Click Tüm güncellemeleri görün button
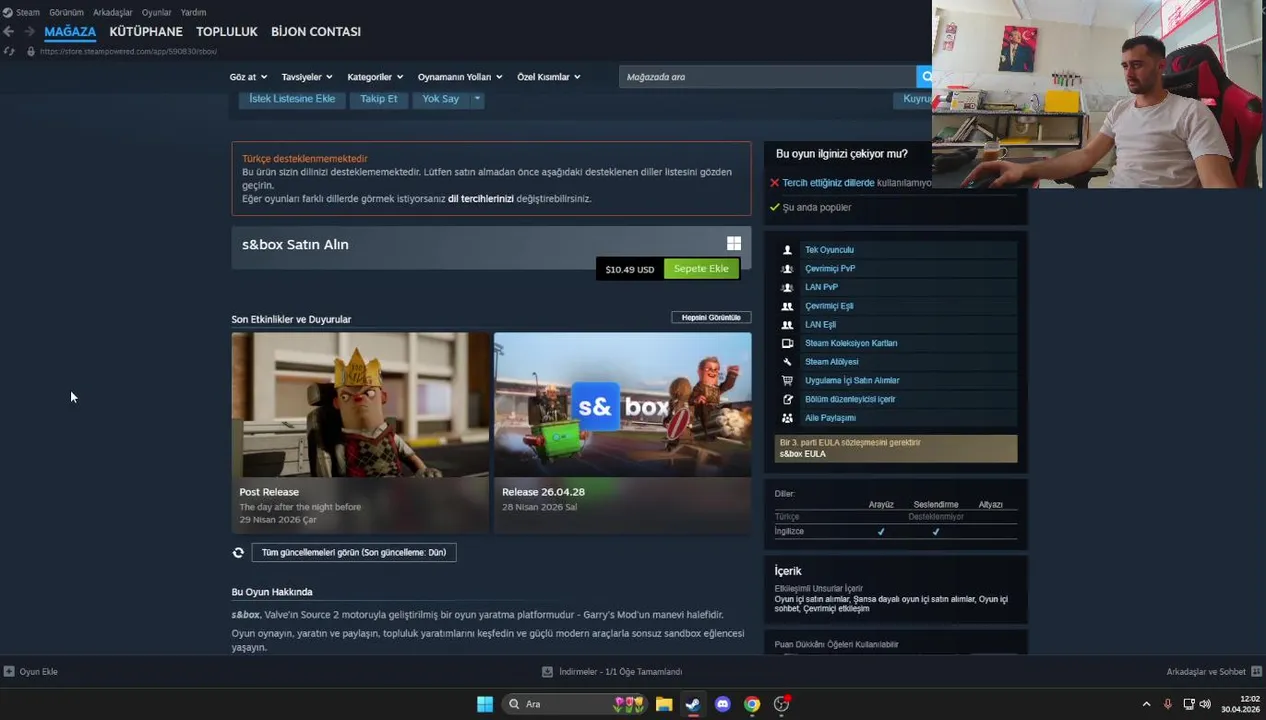This screenshot has width=1266, height=720. (354, 552)
